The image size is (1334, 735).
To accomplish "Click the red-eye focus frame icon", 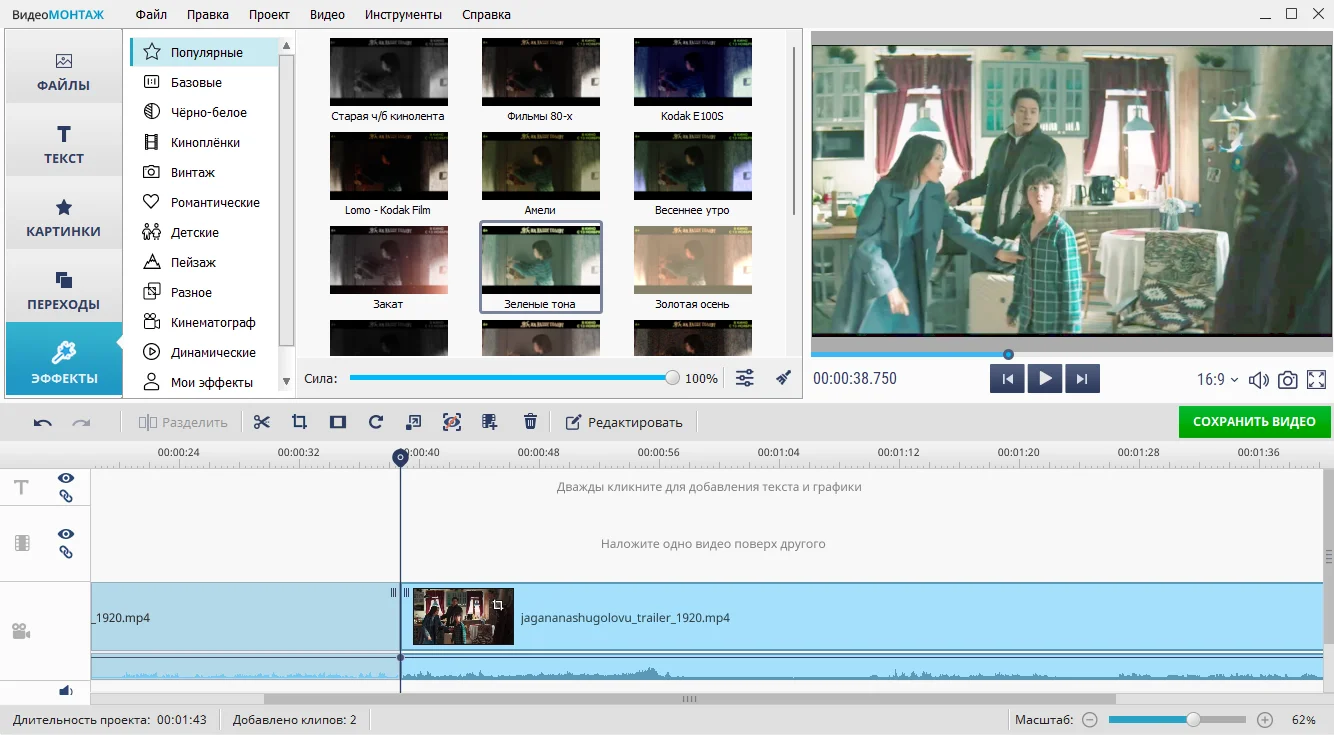I will (x=452, y=422).
